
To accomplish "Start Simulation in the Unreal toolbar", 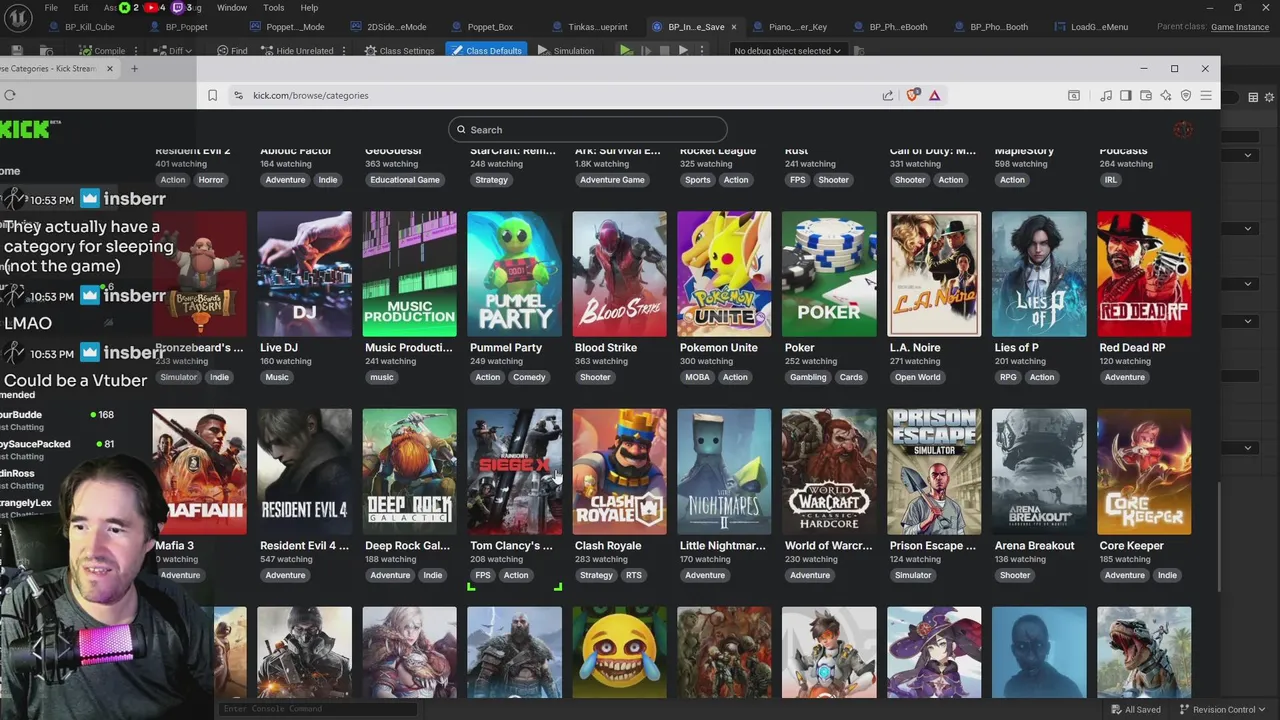I will click(566, 51).
